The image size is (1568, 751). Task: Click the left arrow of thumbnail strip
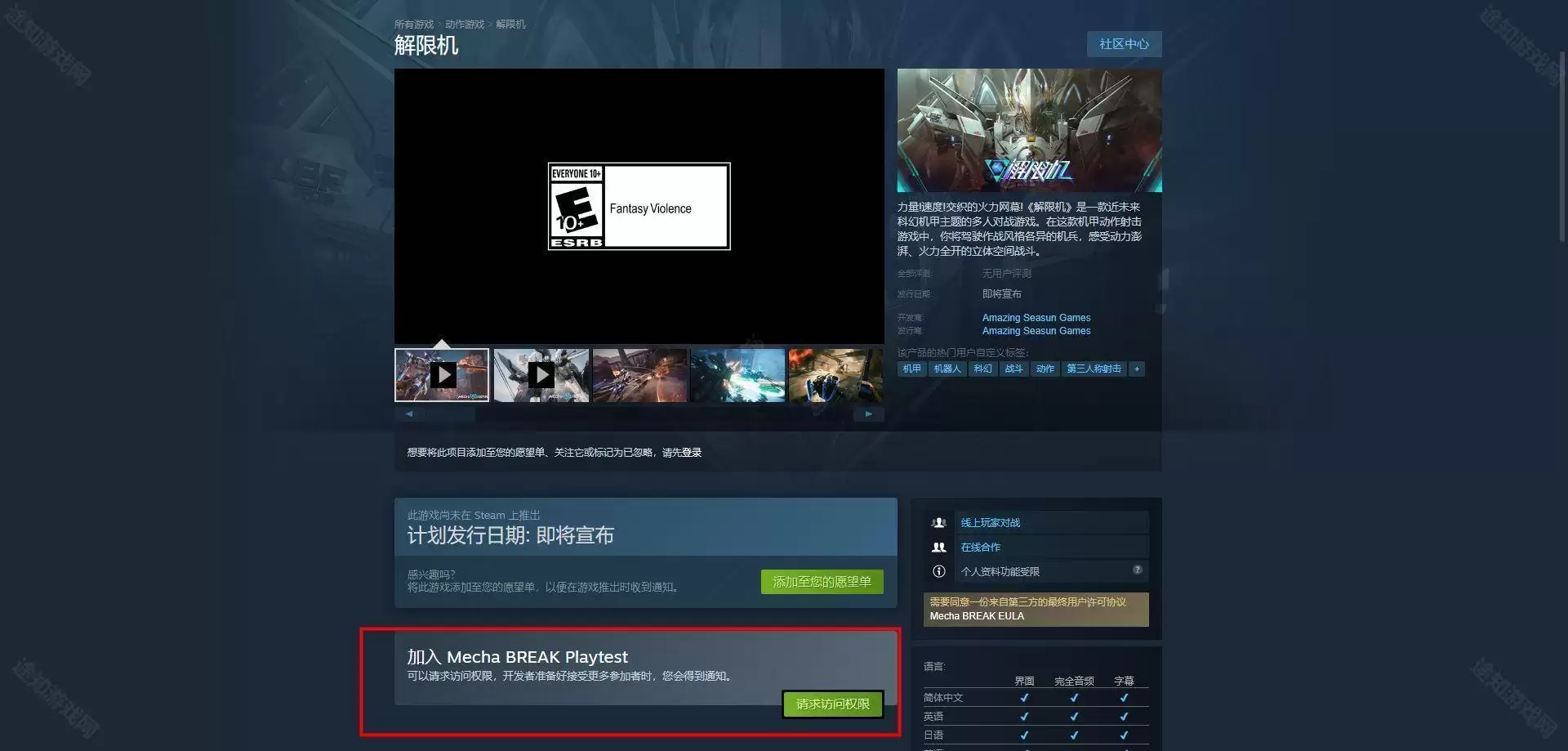pos(409,413)
